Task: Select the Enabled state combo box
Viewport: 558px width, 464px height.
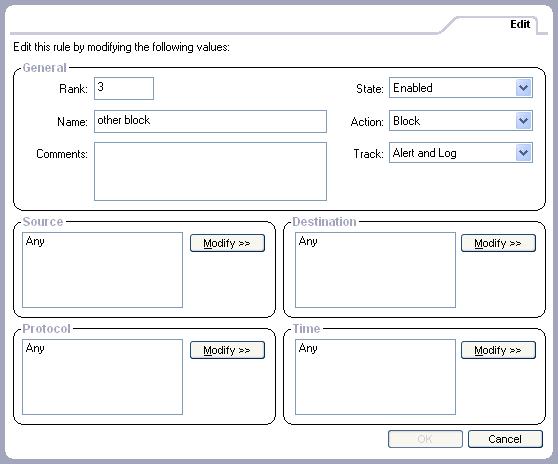Action: point(460,88)
